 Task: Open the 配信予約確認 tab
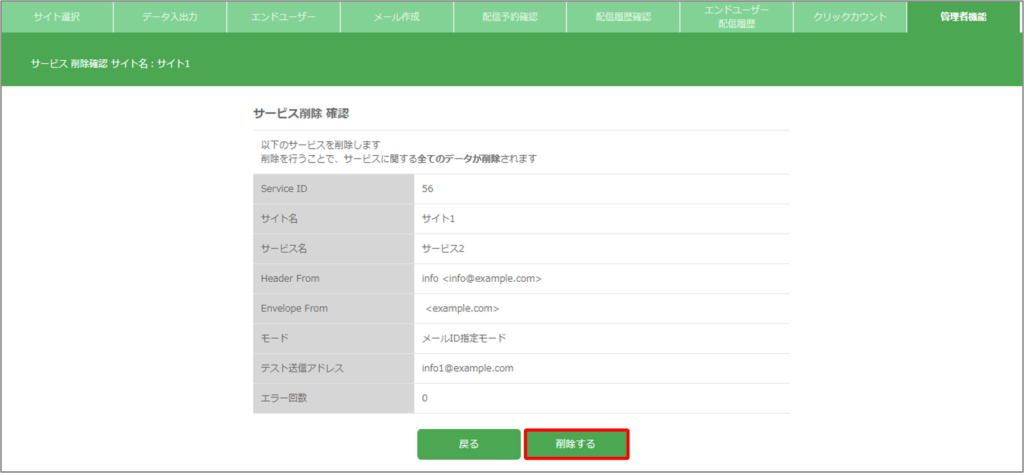[510, 17]
